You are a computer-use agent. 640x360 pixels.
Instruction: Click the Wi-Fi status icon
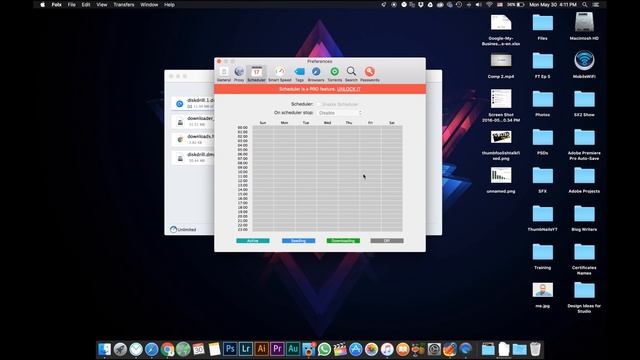click(x=489, y=5)
